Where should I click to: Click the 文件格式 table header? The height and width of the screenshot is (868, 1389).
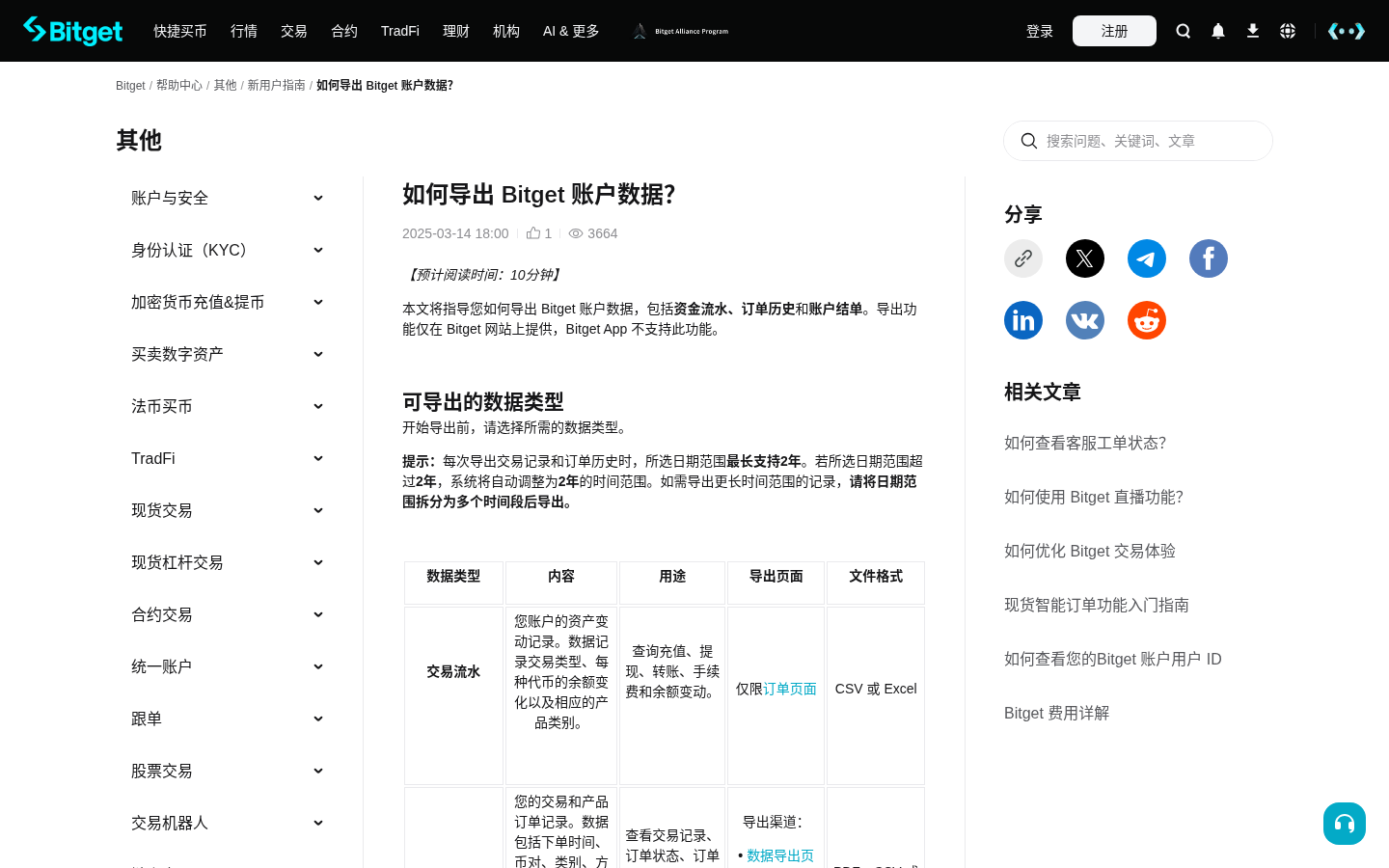pos(876,583)
